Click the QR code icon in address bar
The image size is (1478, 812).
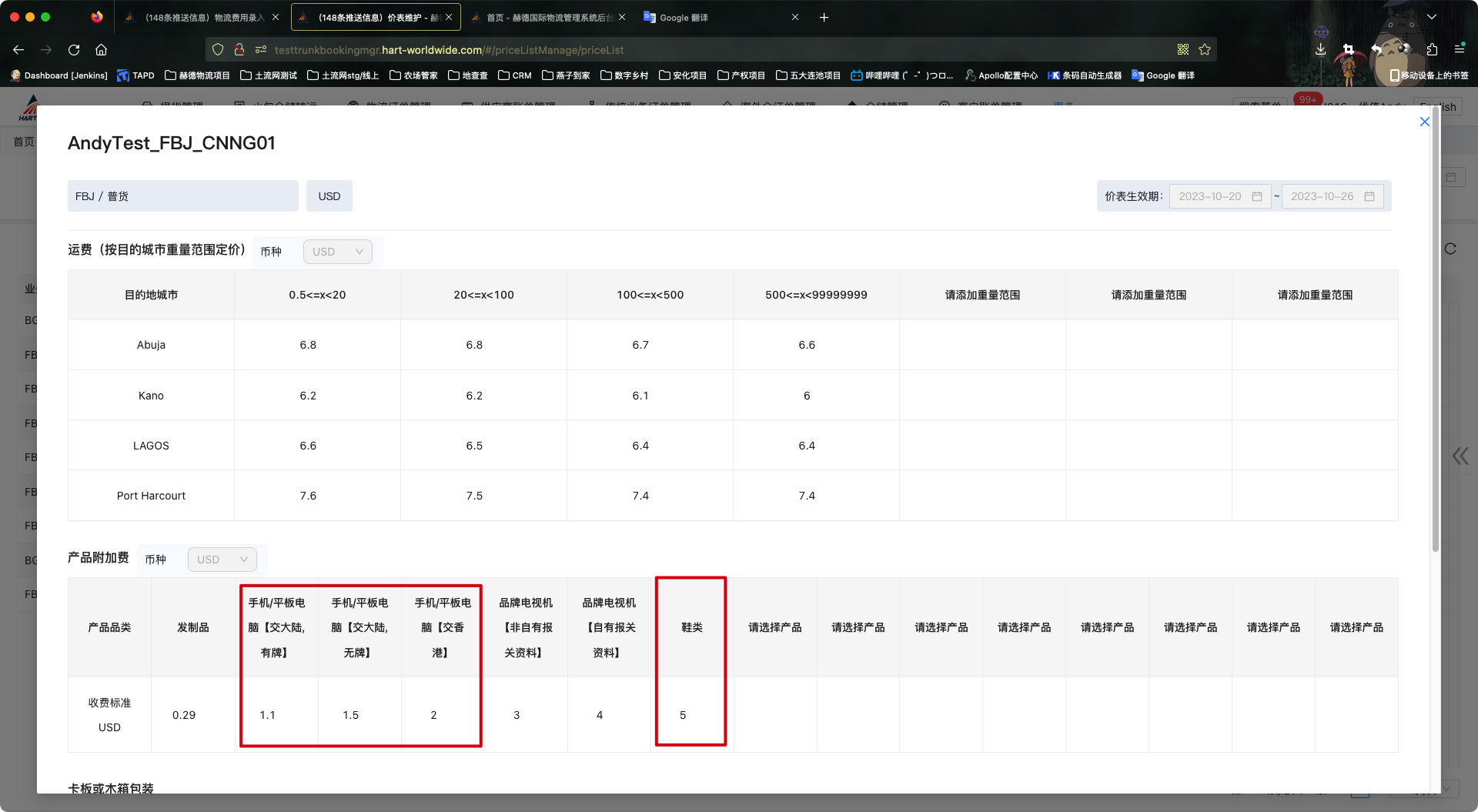pos(1183,50)
